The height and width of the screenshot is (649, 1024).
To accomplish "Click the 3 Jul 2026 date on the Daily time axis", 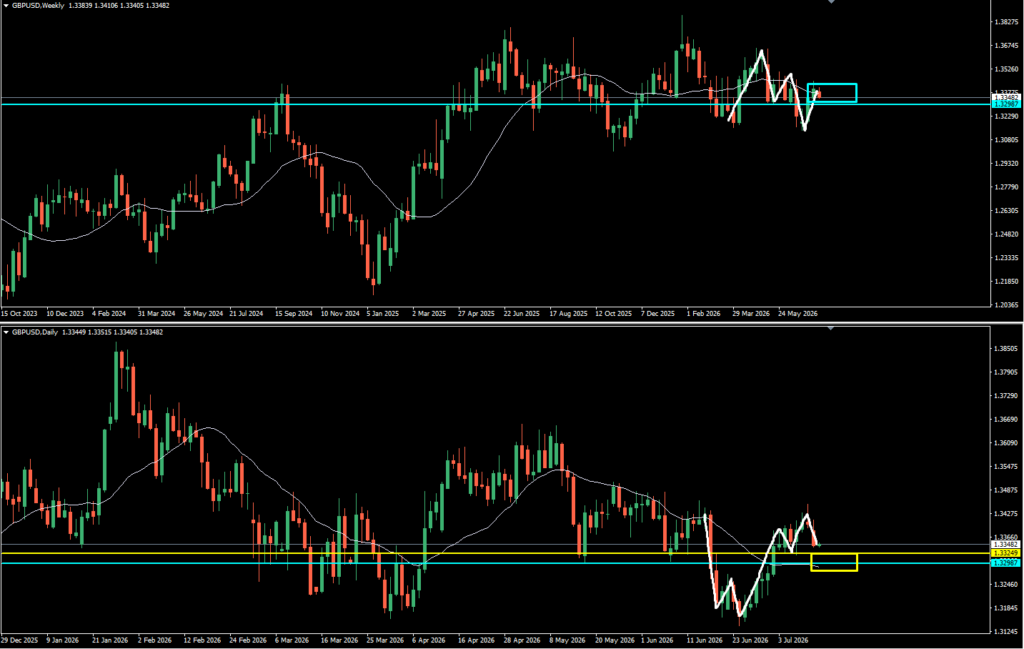I will [793, 640].
